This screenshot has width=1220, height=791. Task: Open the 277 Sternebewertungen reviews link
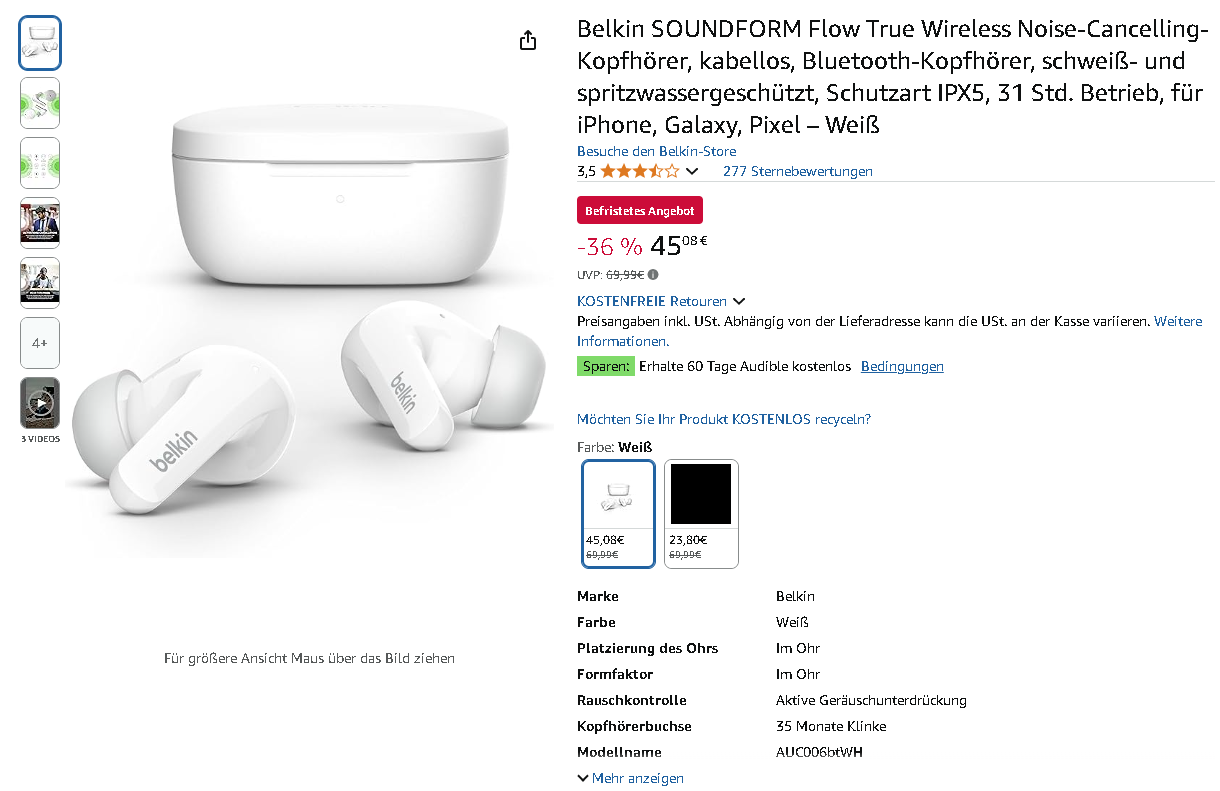[x=797, y=171]
